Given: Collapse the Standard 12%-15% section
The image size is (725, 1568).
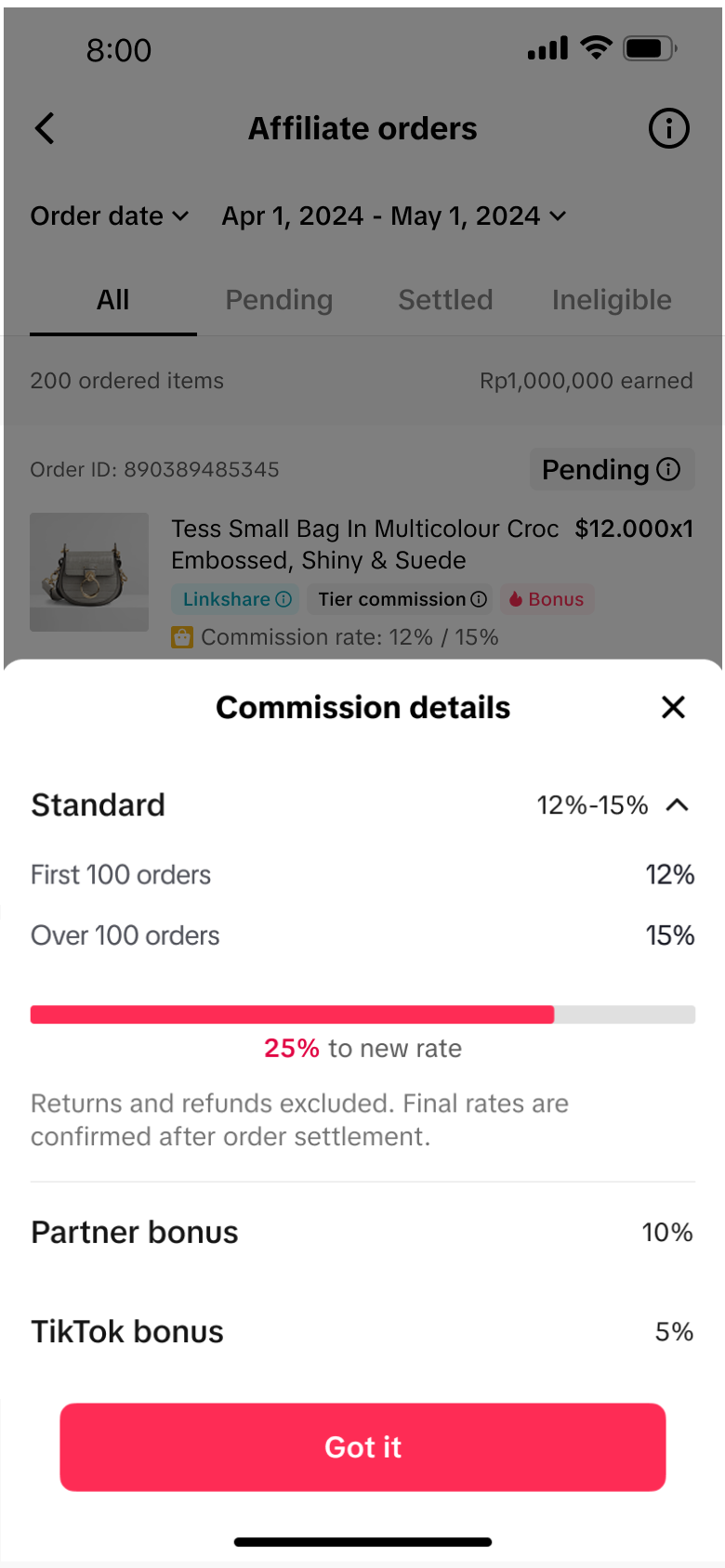Looking at the screenshot, I should [678, 804].
